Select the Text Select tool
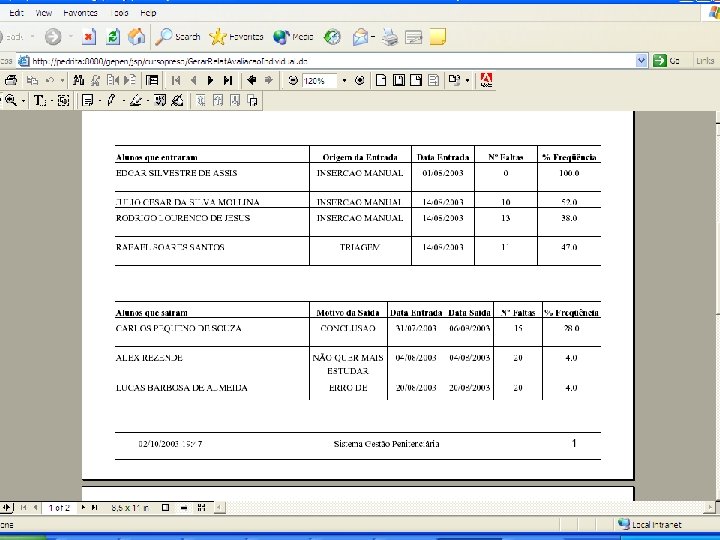Screen dimensions: 720x540 click(39, 100)
